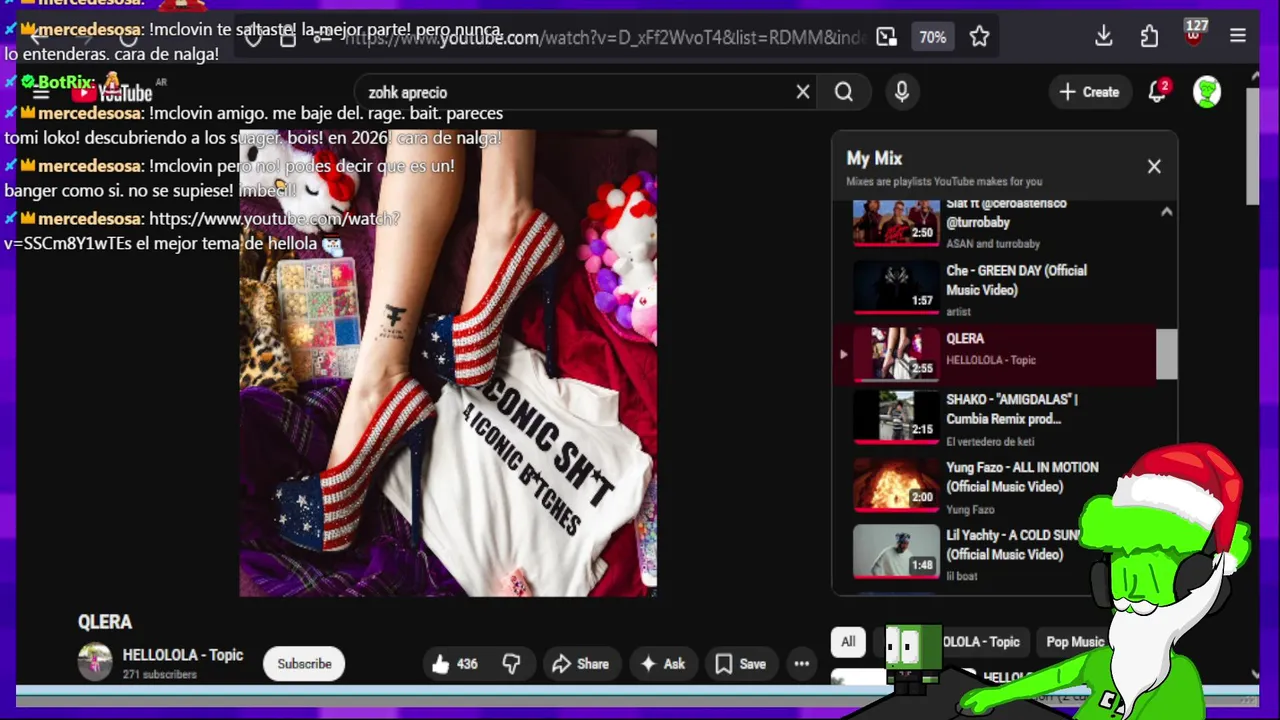The width and height of the screenshot is (1280, 720).
Task: Subscribe to HELLOLOLA - Topic
Action: pyautogui.click(x=304, y=664)
